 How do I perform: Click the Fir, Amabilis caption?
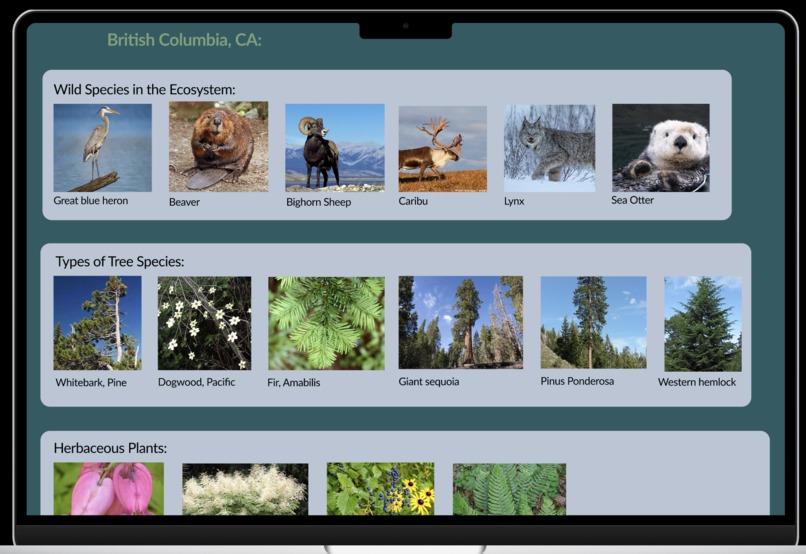pyautogui.click(x=294, y=382)
